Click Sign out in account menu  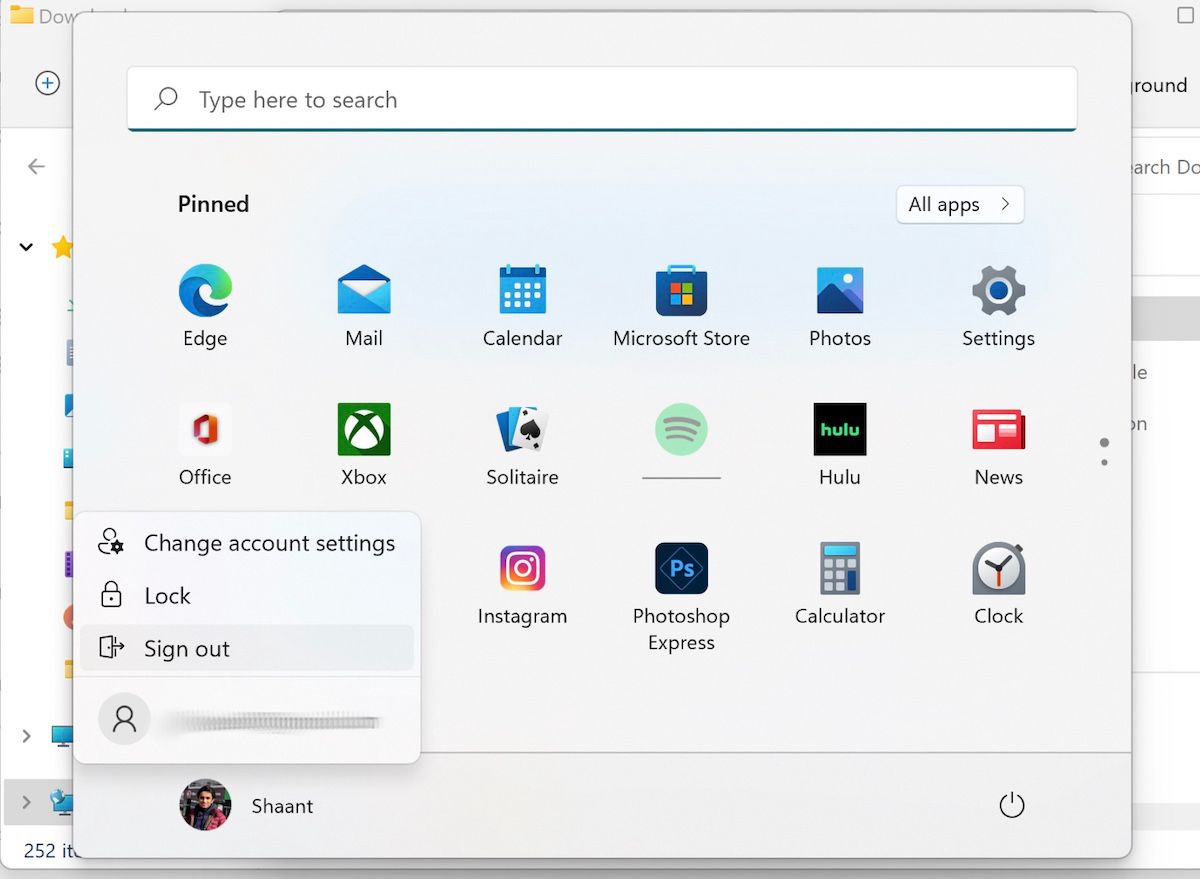pos(247,648)
